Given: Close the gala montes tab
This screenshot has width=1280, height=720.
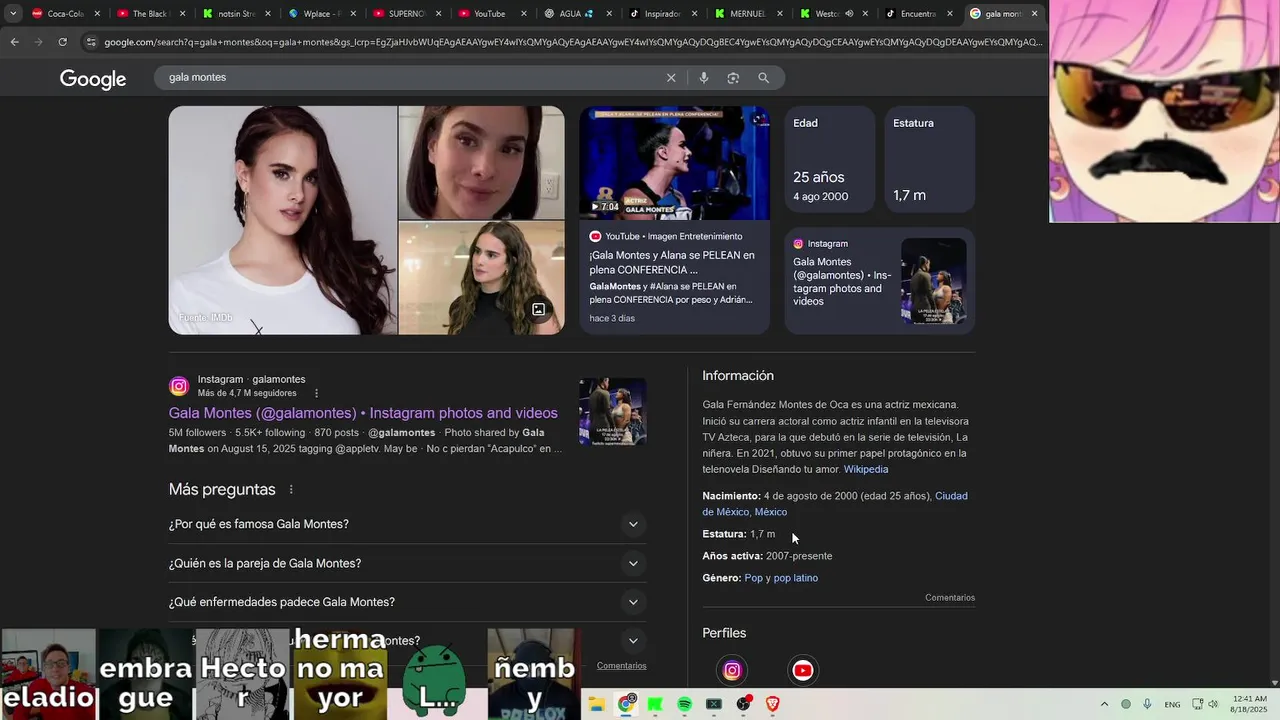Looking at the screenshot, I should point(1034,14).
